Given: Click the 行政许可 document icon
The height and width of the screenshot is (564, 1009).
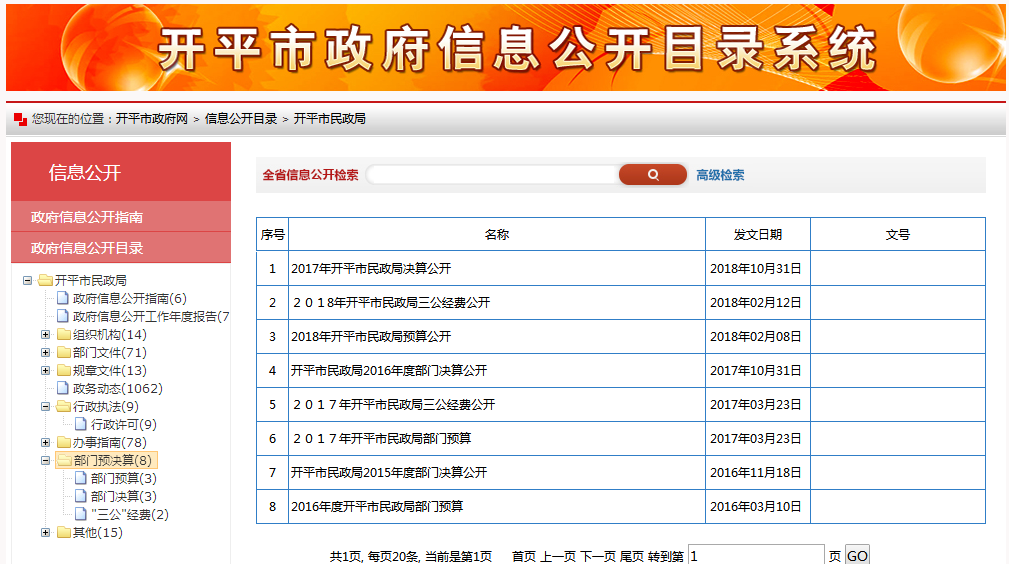Looking at the screenshot, I should (81, 425).
